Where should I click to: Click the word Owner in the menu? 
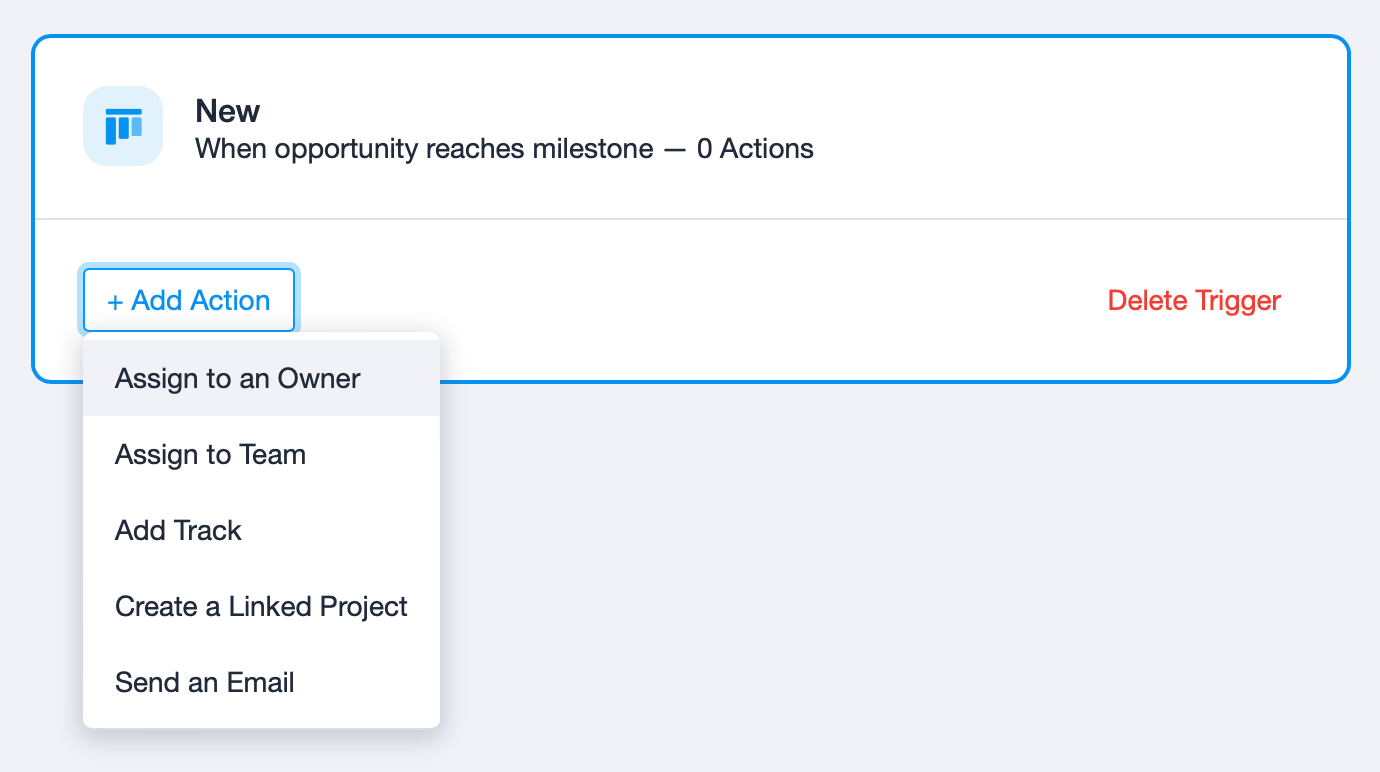tap(319, 378)
